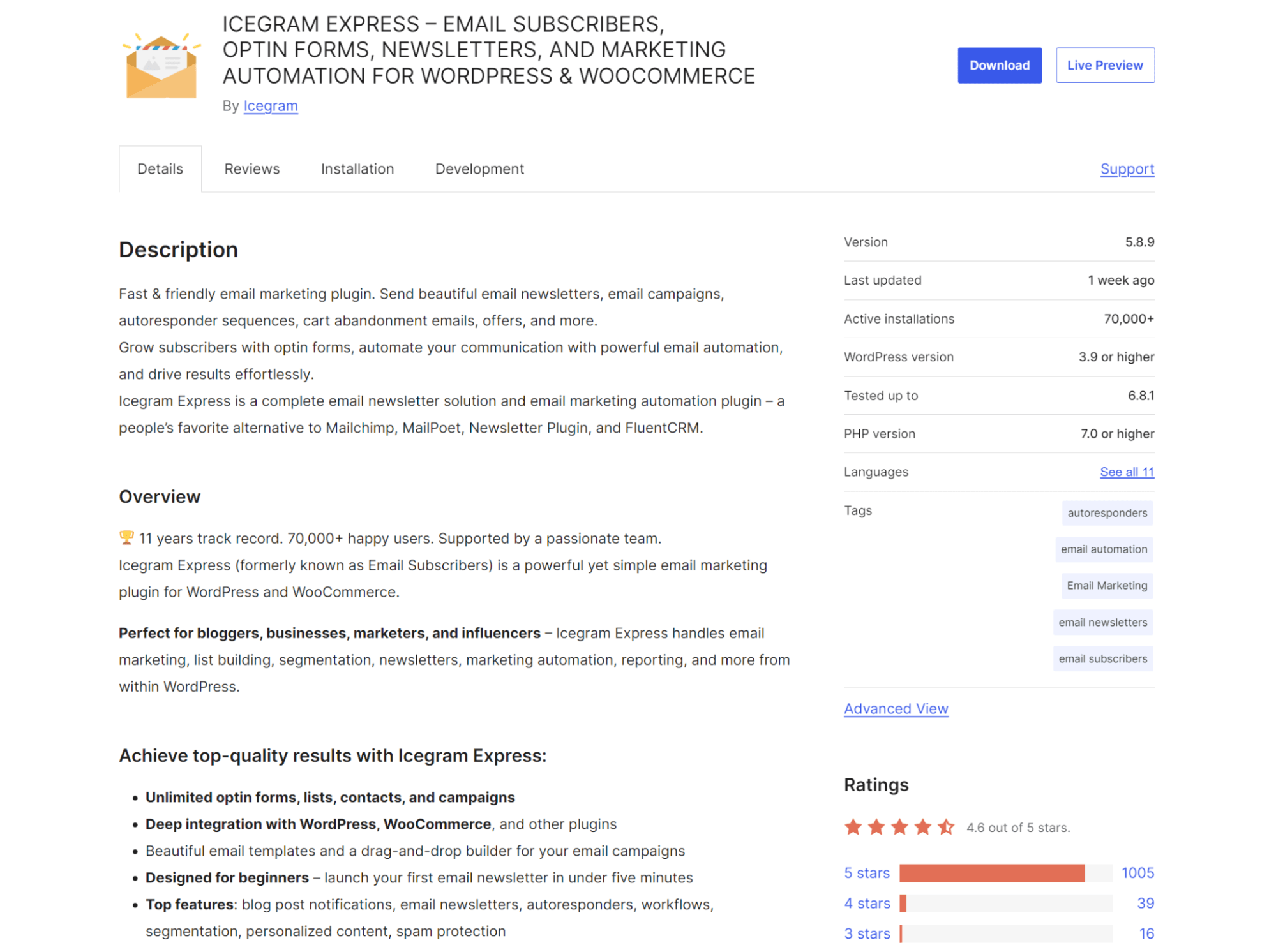Click the version value 5.8.9
1276x952 pixels.
tap(1139, 242)
